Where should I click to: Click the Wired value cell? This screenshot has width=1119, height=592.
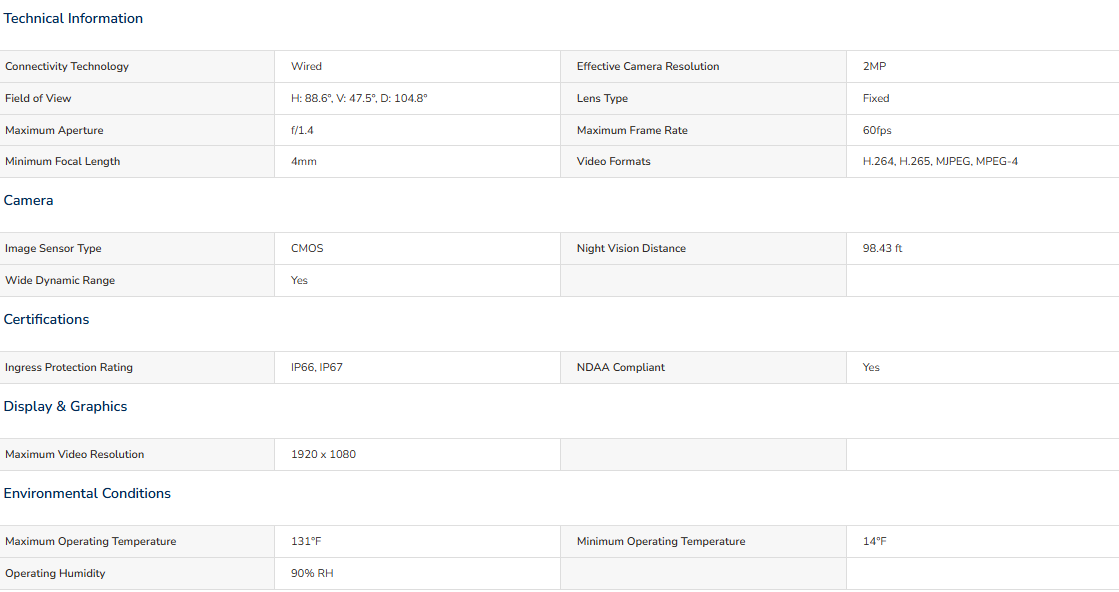[x=417, y=66]
